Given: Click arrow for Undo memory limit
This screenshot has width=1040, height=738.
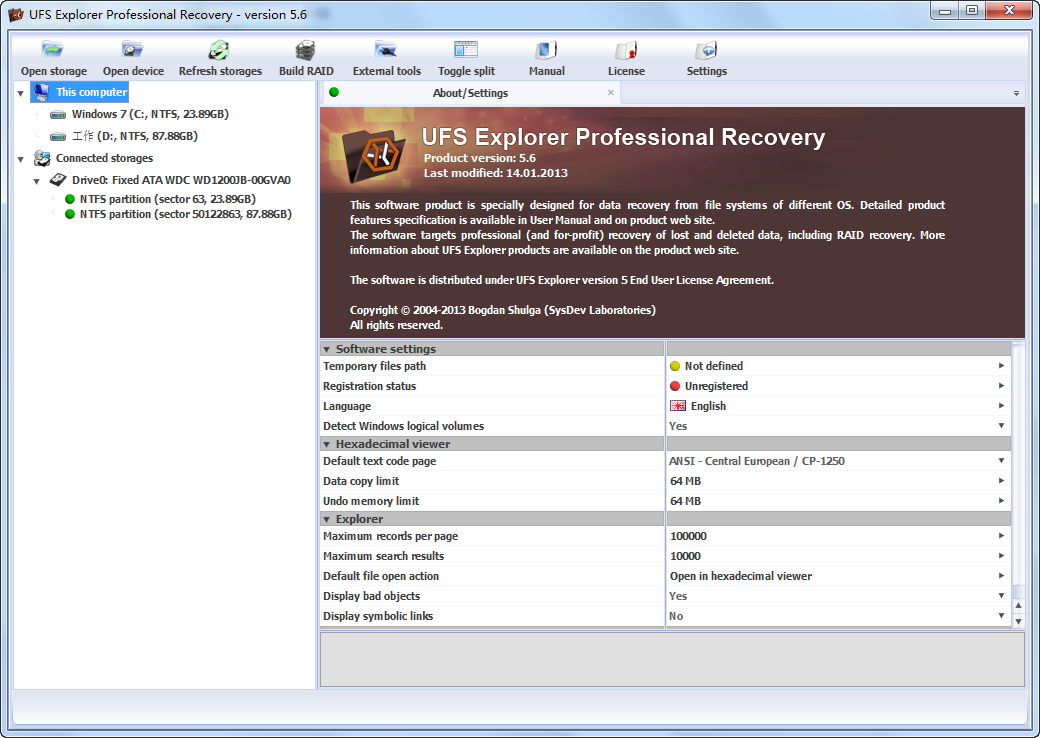Looking at the screenshot, I should coord(1002,501).
